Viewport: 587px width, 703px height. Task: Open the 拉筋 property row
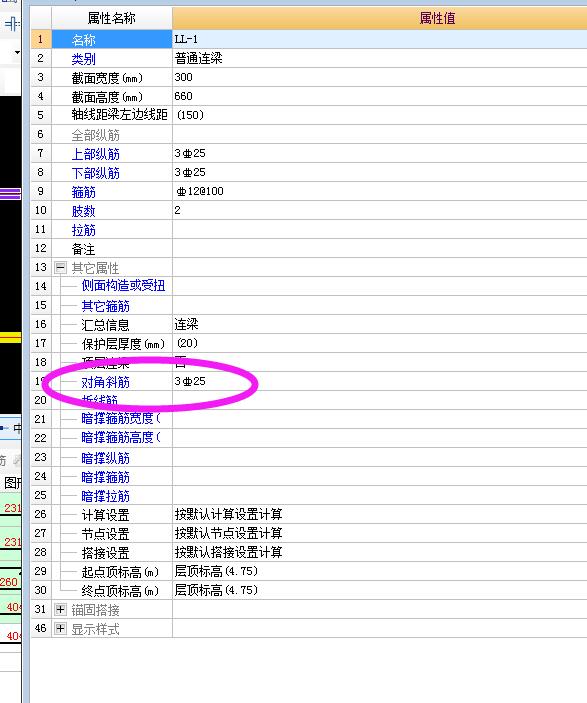tap(309, 230)
